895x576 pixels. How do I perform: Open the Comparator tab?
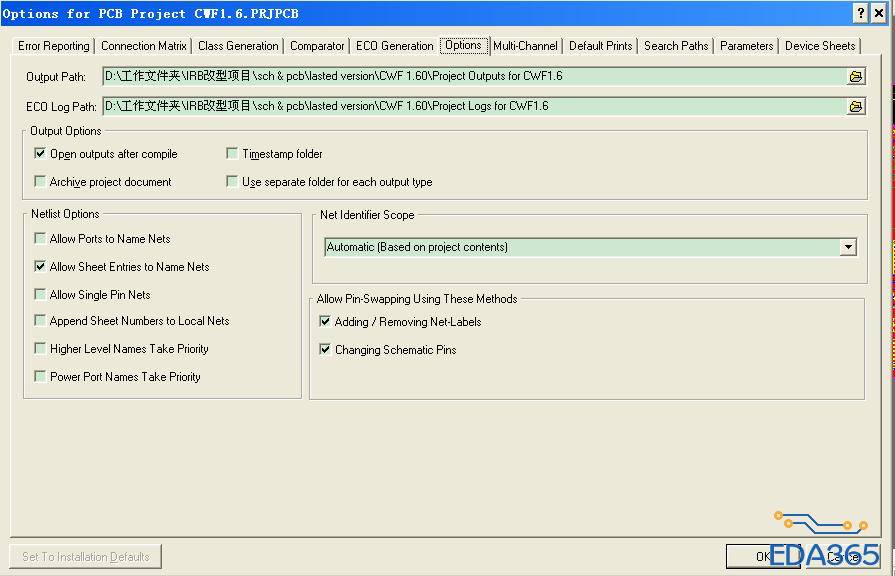tap(317, 46)
